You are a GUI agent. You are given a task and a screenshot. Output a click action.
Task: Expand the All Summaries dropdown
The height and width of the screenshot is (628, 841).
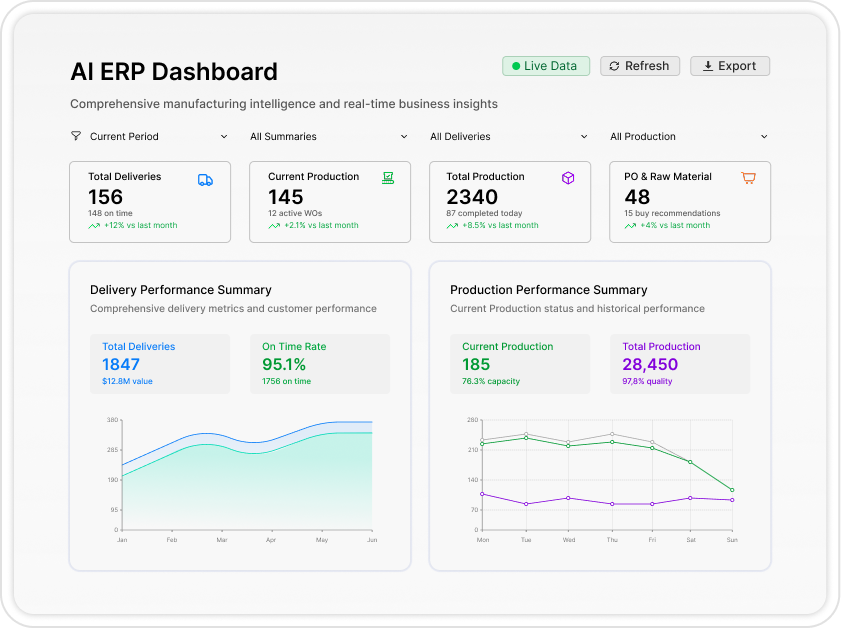(x=329, y=136)
